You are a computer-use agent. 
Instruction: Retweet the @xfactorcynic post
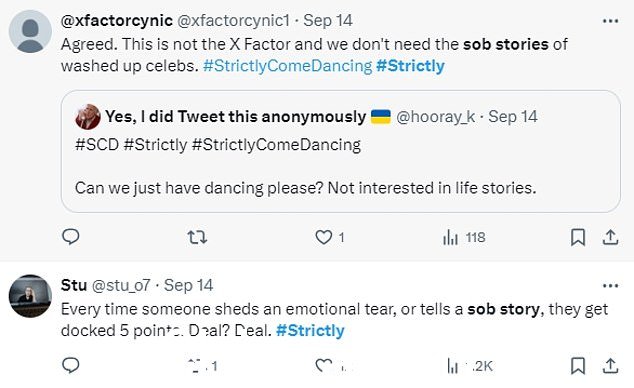(x=197, y=237)
